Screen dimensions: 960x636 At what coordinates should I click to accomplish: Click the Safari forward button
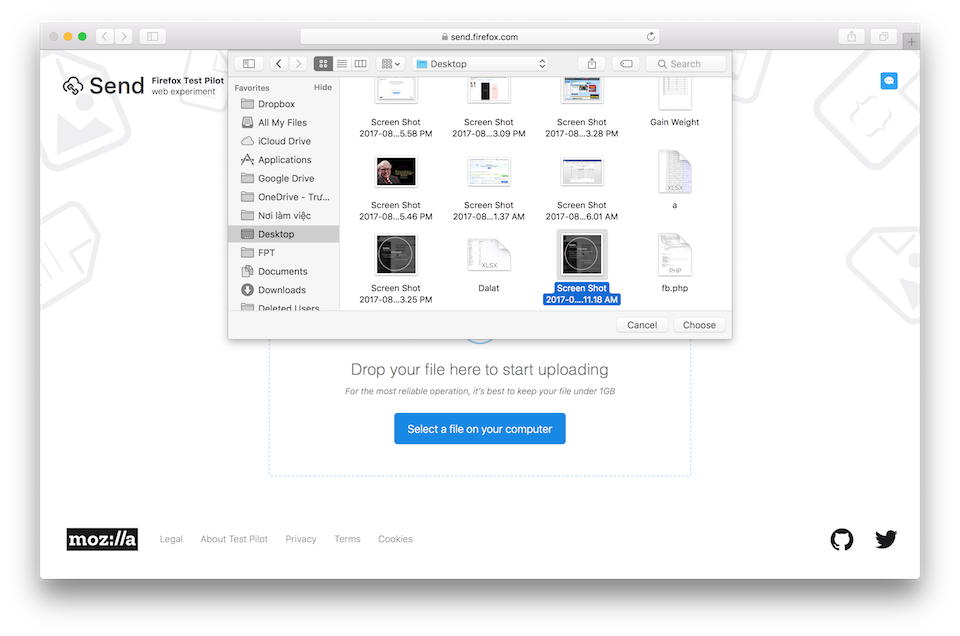124,37
